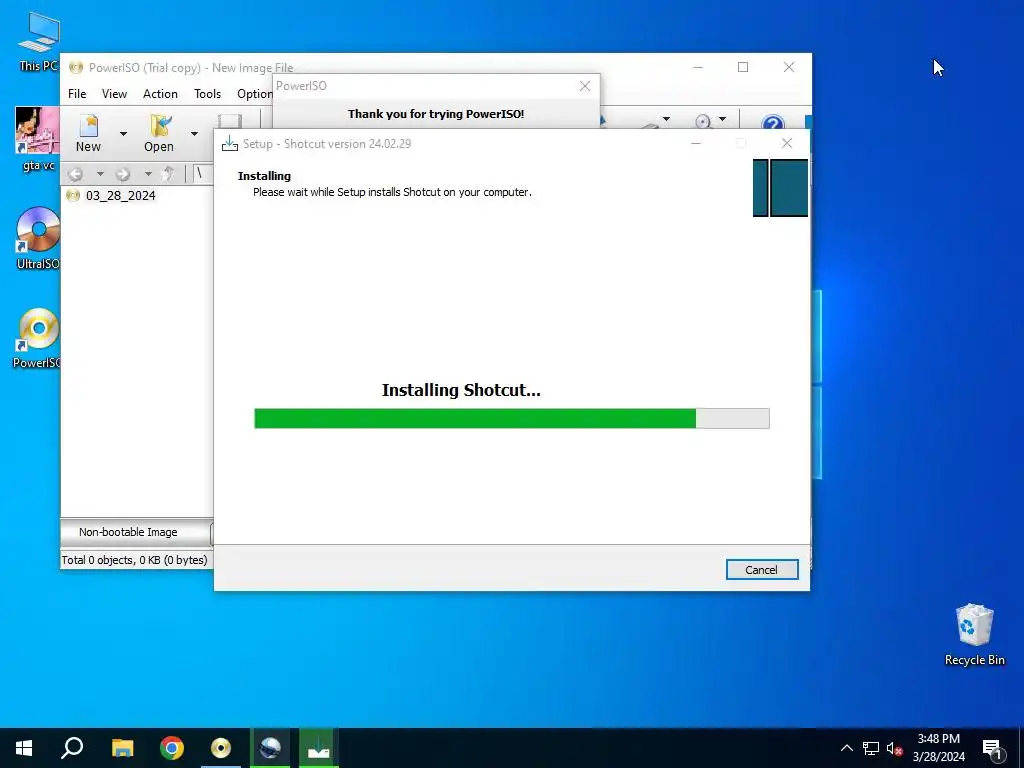
Task: Select the PowerISO desktop shortcut
Action: point(38,338)
